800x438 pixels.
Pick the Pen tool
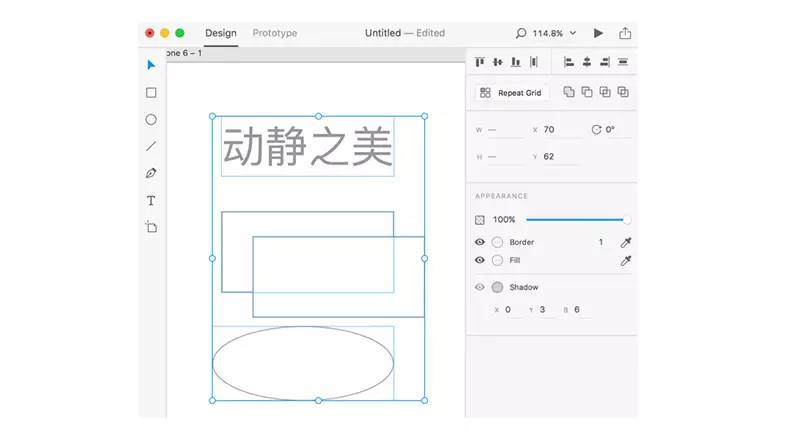(151, 173)
